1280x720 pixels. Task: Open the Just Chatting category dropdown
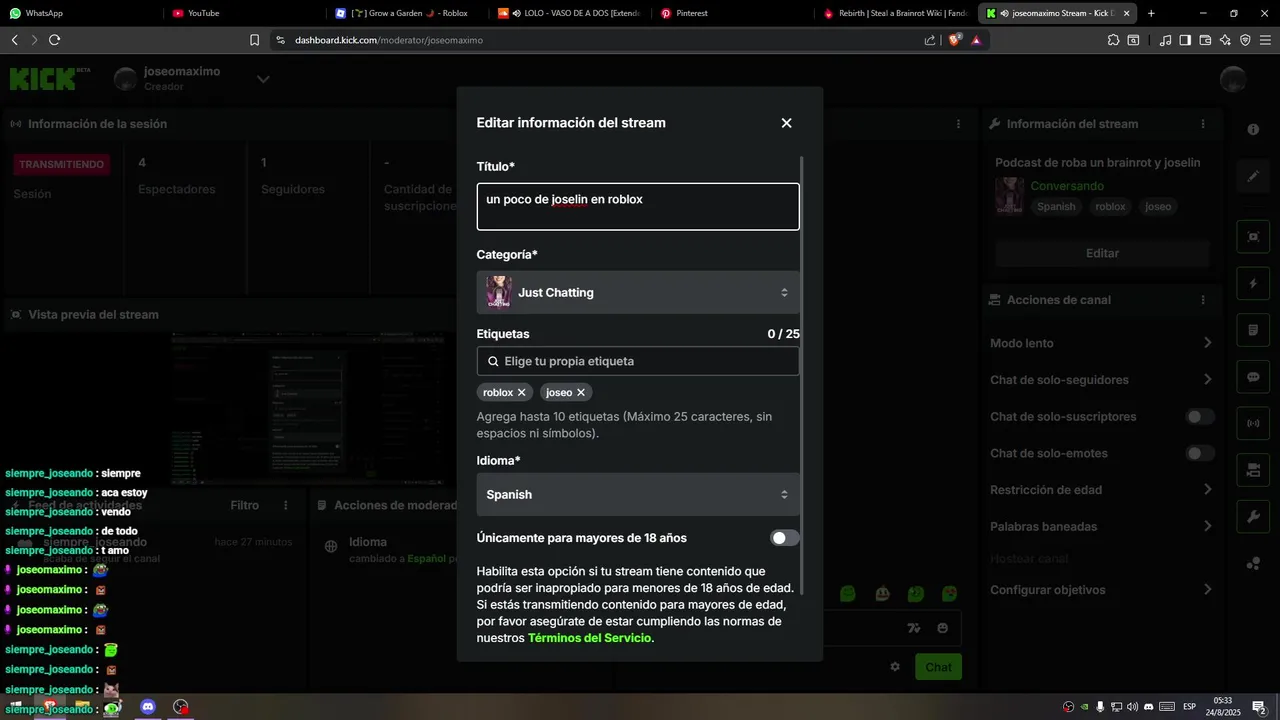(x=638, y=293)
